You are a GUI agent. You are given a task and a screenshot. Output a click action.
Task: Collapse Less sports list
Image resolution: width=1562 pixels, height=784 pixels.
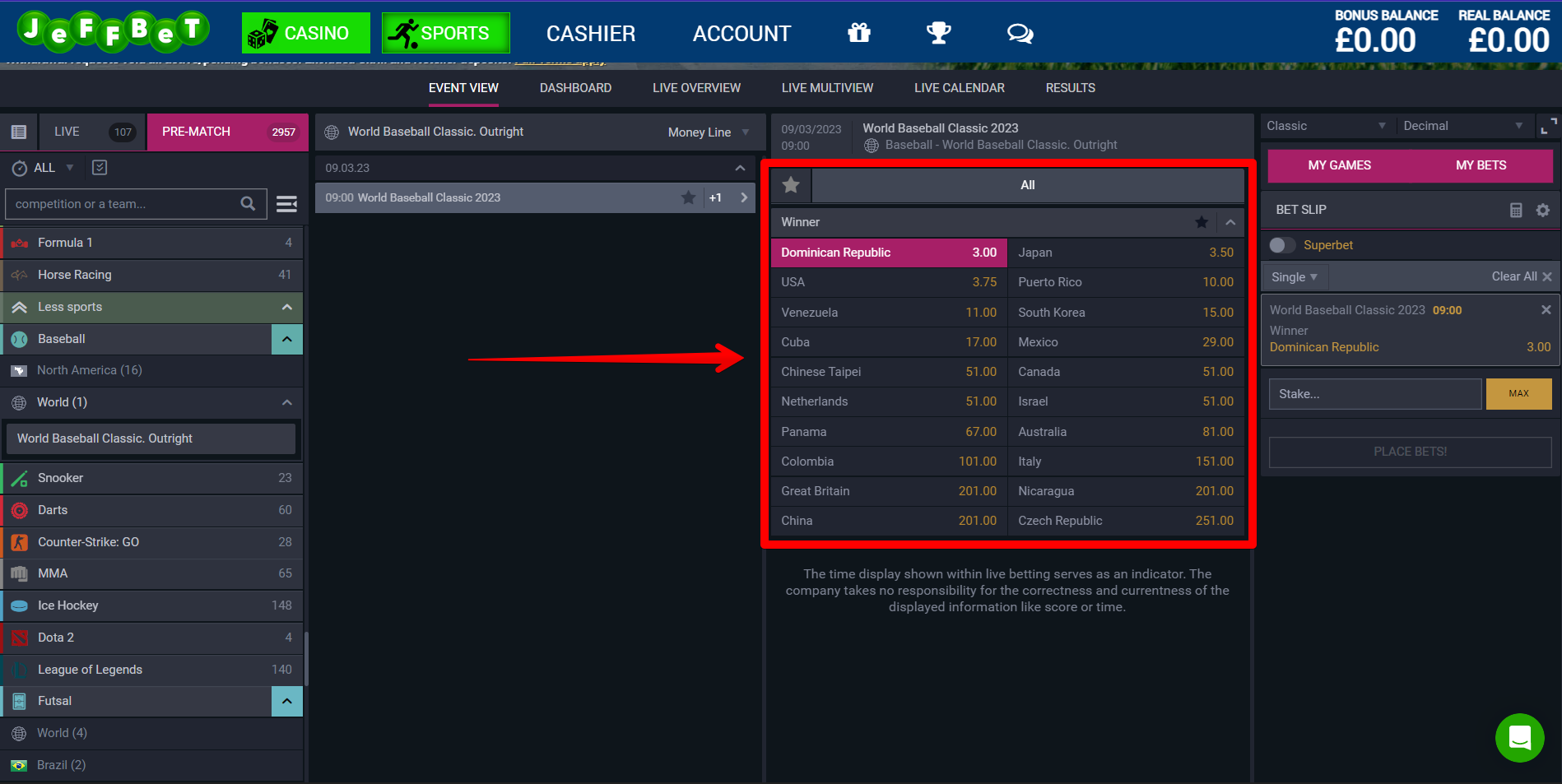coord(287,307)
